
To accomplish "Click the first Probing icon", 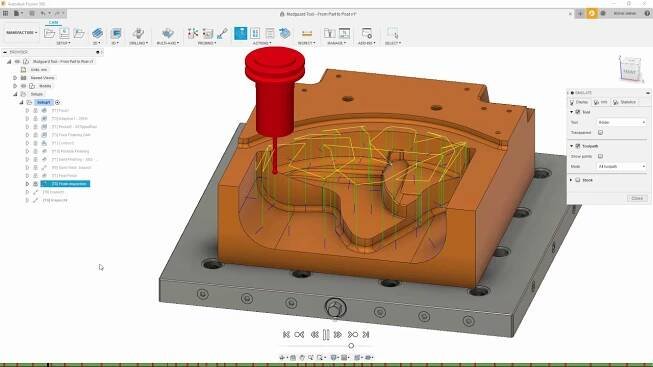I will (193, 33).
